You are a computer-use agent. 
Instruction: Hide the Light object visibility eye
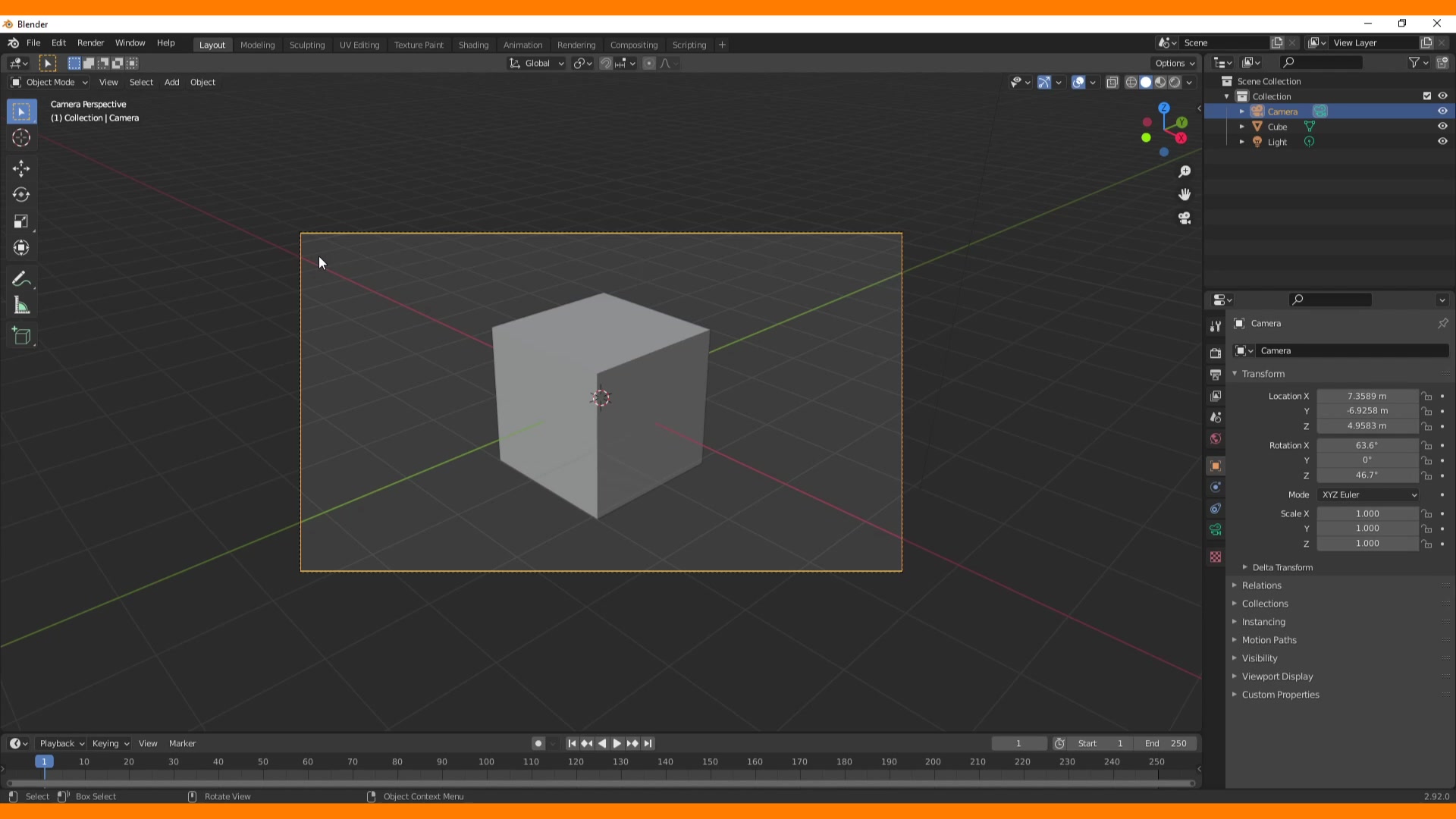(x=1442, y=142)
